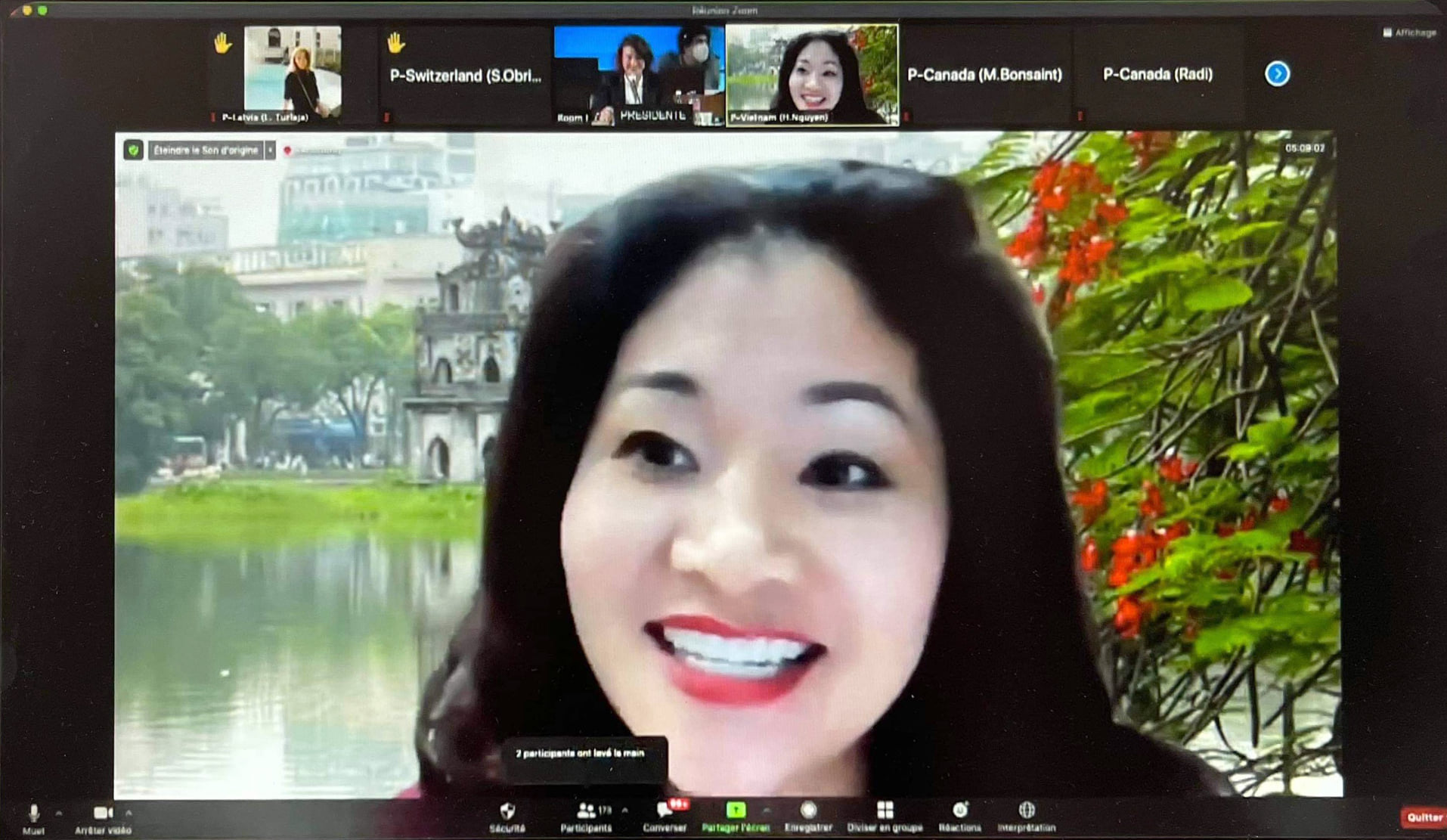Click the green Partager l'écran icon

coord(736,811)
